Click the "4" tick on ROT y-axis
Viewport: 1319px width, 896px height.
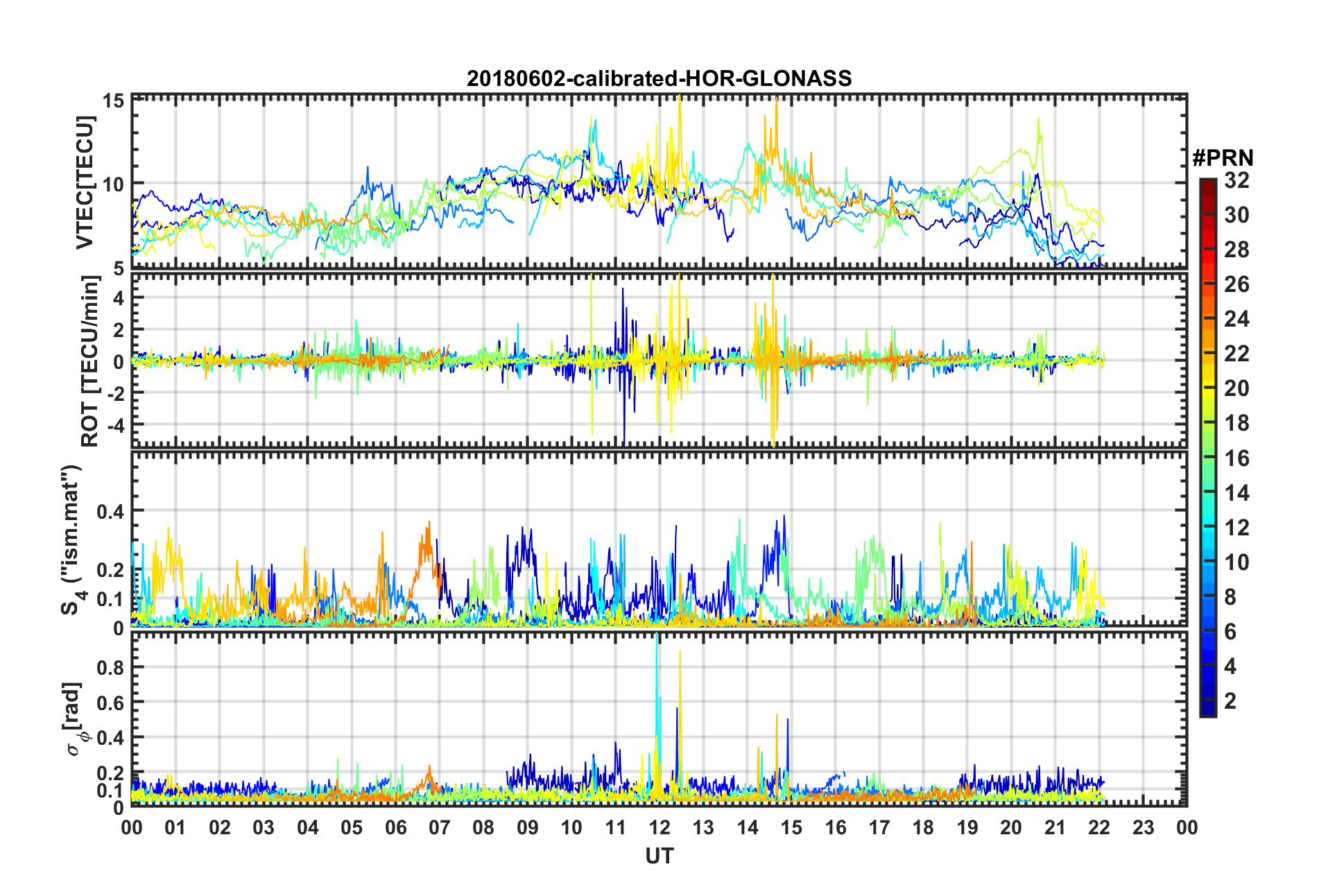(x=119, y=298)
